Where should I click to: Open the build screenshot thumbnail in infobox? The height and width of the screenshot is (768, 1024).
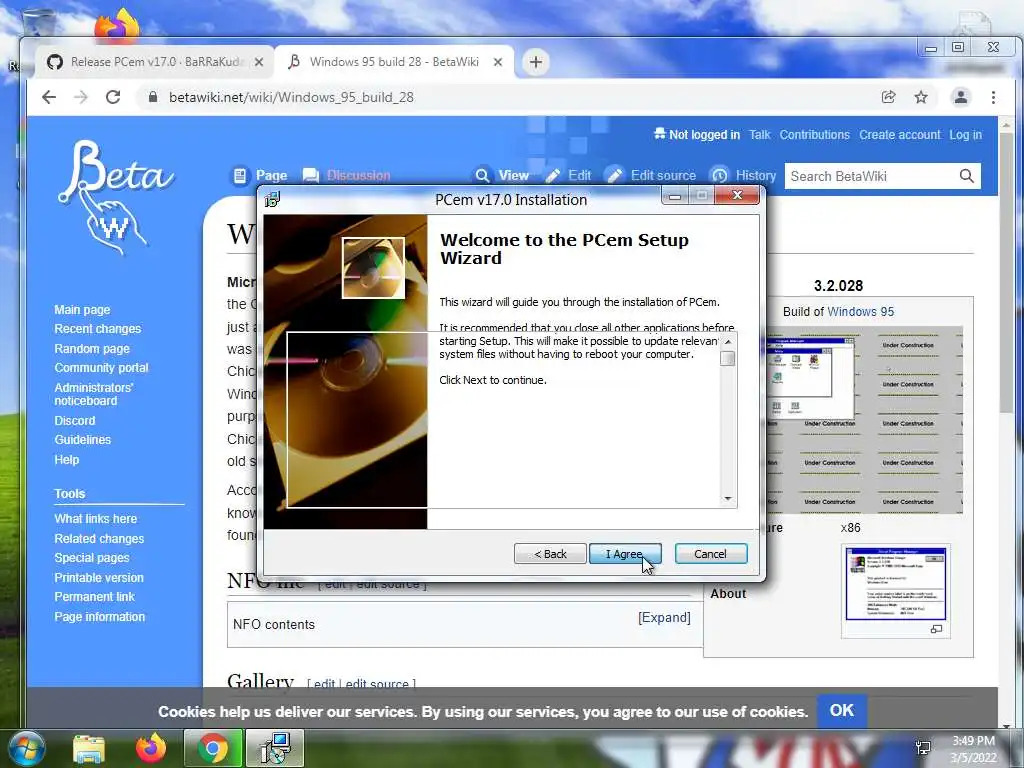tap(864, 420)
